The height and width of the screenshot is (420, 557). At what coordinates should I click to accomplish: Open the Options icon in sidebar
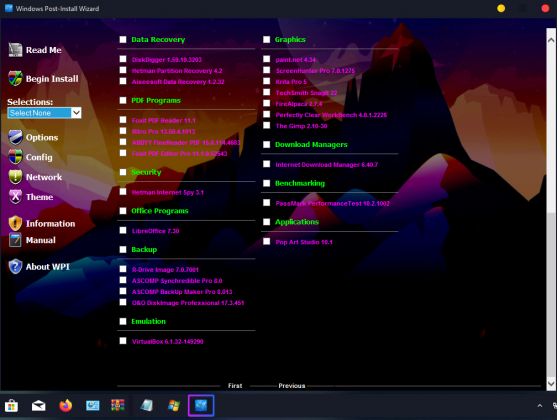[x=15, y=137]
